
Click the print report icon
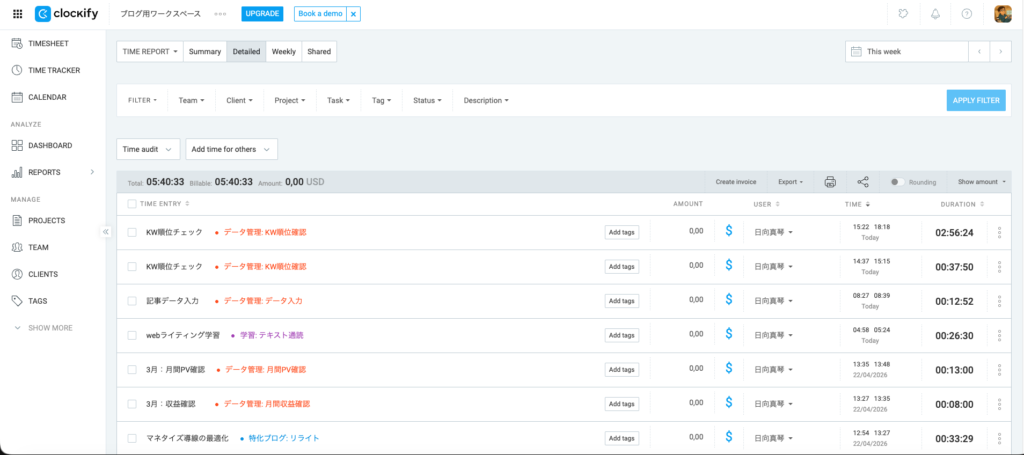tap(830, 182)
